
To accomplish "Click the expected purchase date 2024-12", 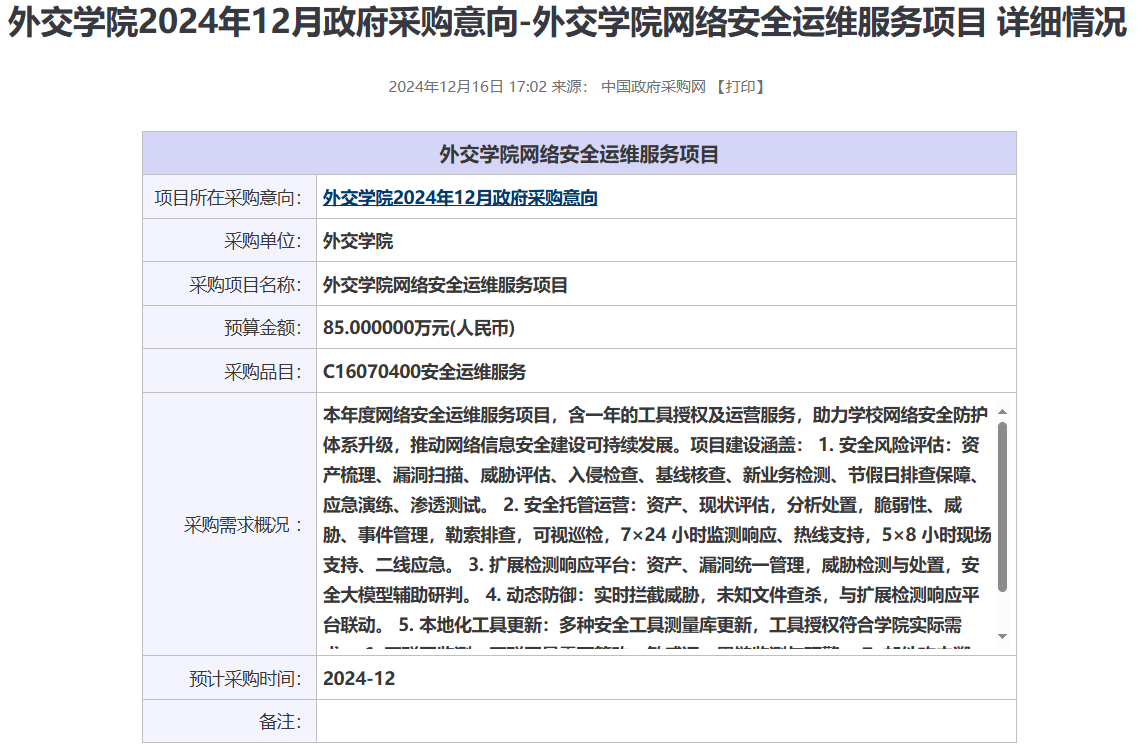I will coord(359,679).
